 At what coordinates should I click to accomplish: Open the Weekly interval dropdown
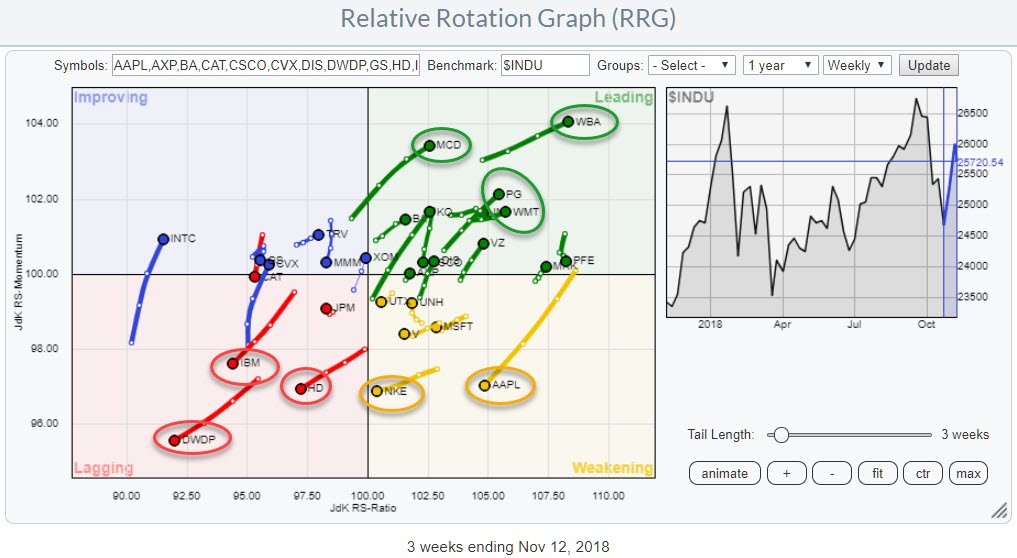point(857,66)
